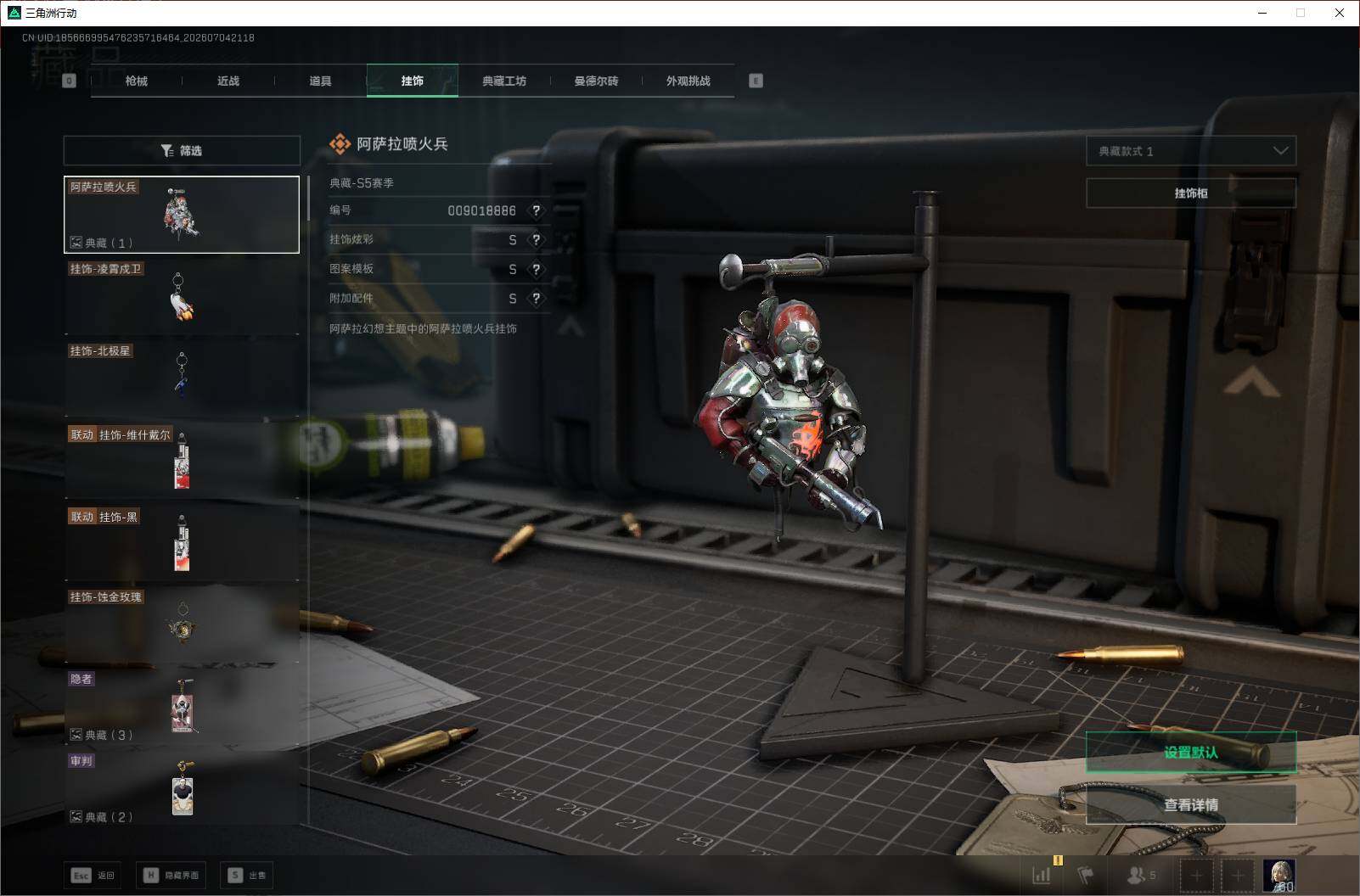The height and width of the screenshot is (896, 1360).
Task: Expand 典藏 (2) variants under 审判
Action: click(x=101, y=817)
